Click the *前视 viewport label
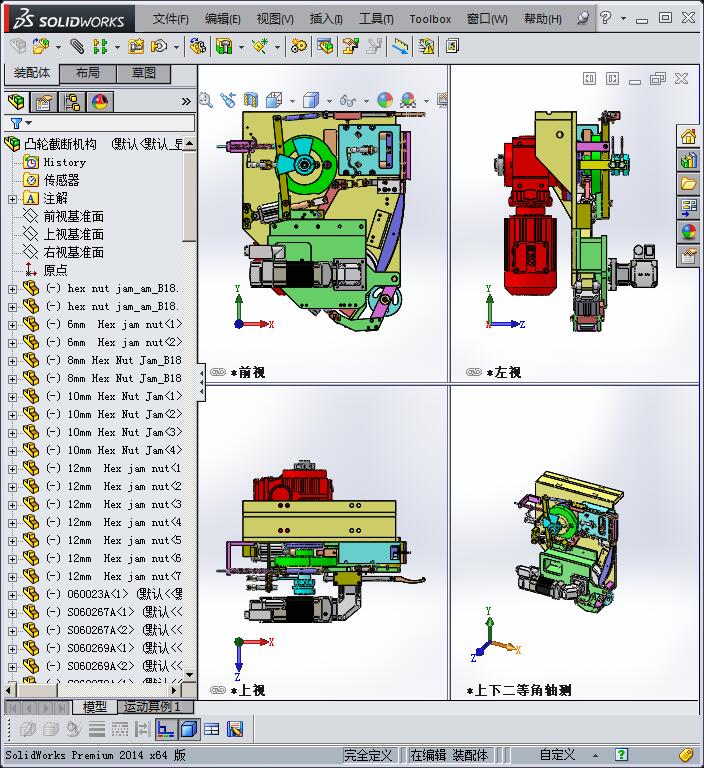 click(248, 373)
